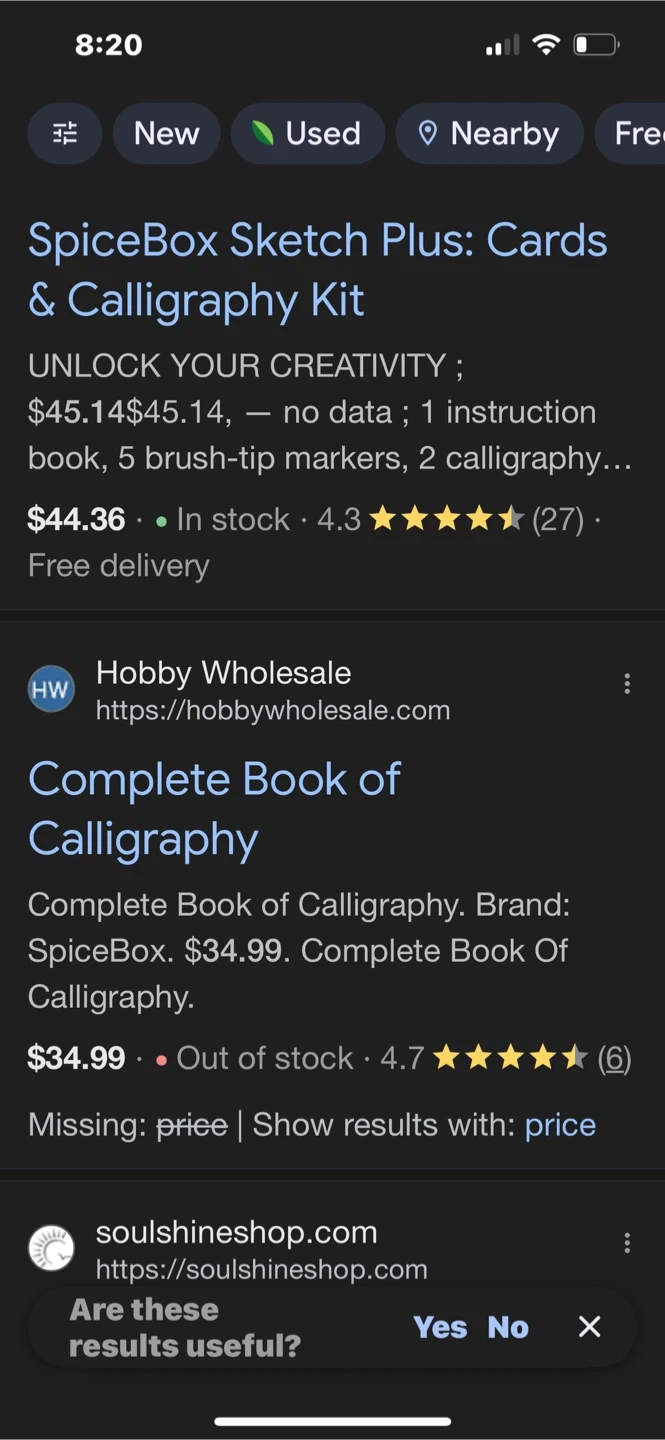Tap the leaf icon in Used chip
Image resolution: width=665 pixels, height=1440 pixels.
[263, 134]
